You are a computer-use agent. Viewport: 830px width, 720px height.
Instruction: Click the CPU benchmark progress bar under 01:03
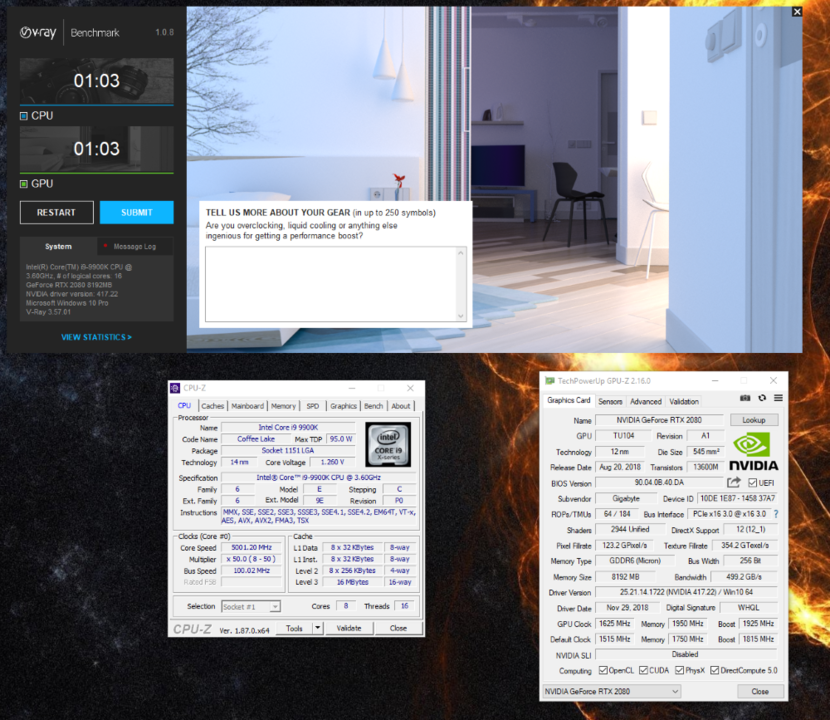[97, 105]
